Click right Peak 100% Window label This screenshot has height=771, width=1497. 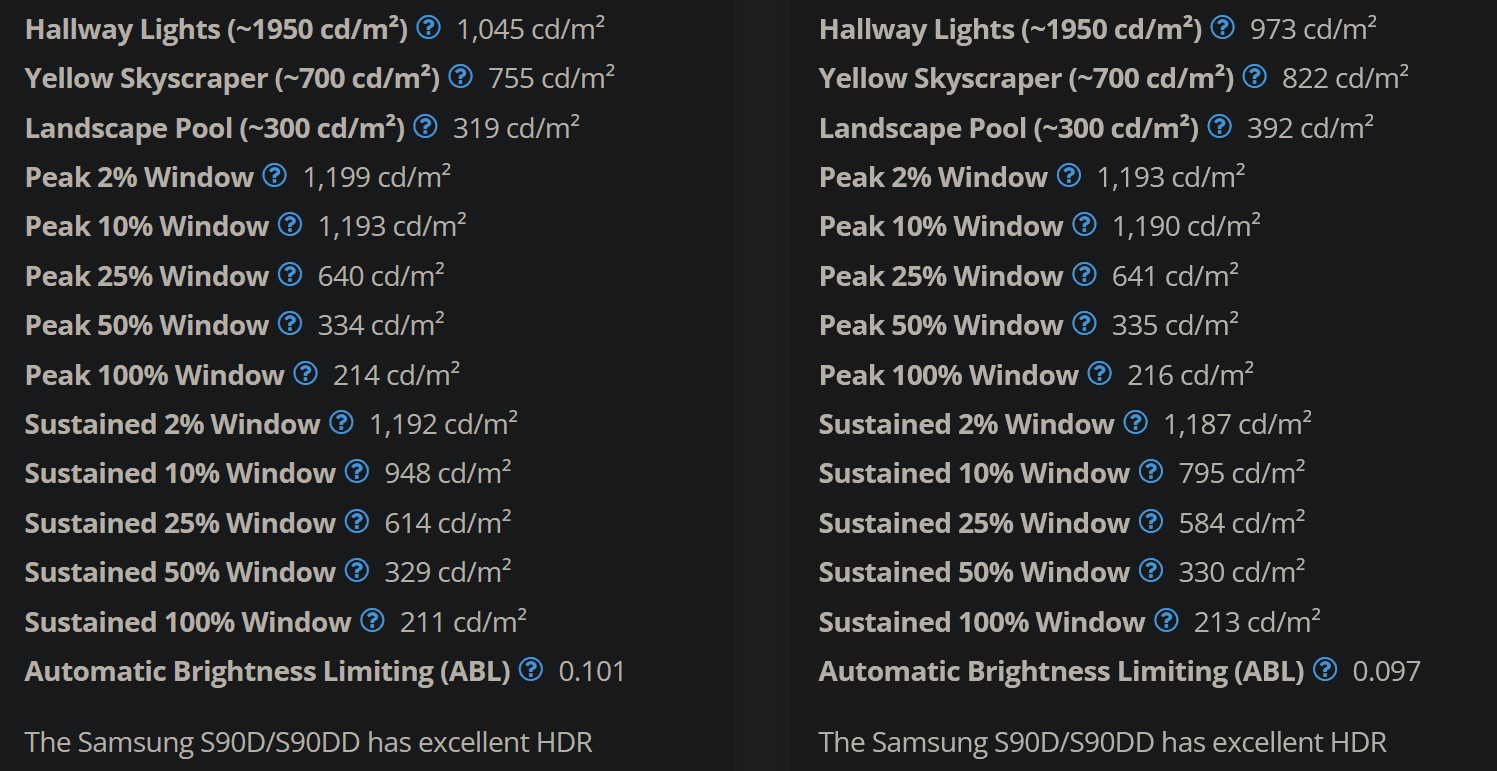[x=949, y=375]
